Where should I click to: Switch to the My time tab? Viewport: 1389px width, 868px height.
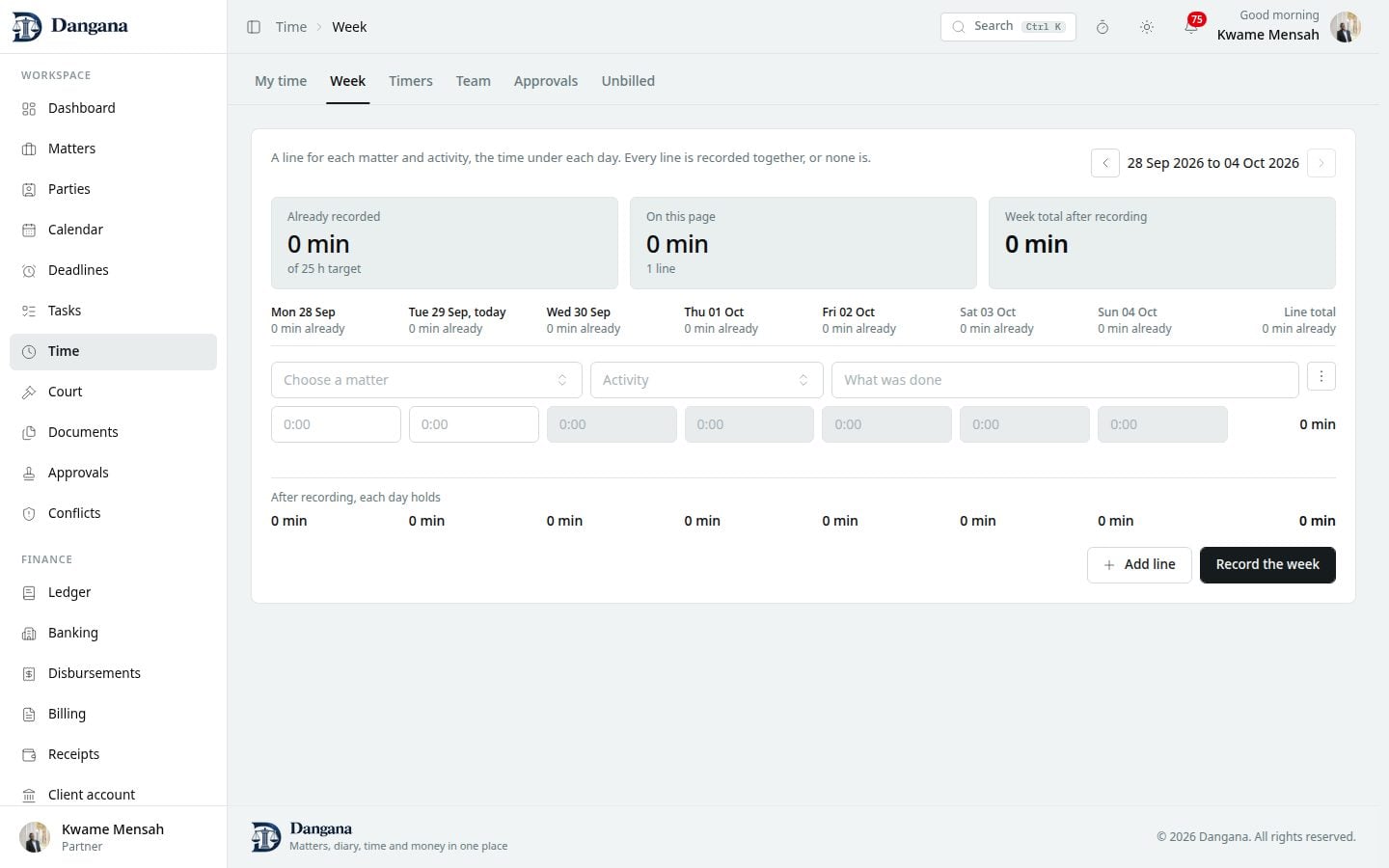[281, 81]
